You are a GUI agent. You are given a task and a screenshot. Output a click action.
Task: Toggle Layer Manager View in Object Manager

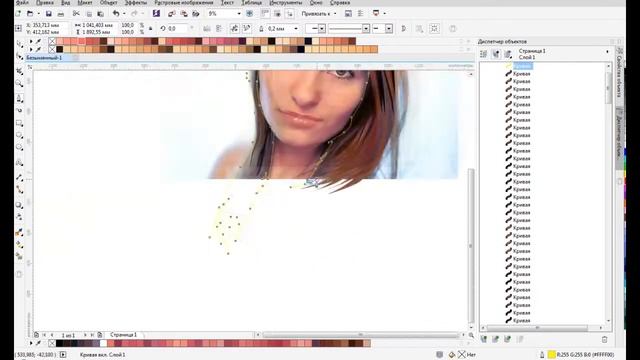pos(508,54)
